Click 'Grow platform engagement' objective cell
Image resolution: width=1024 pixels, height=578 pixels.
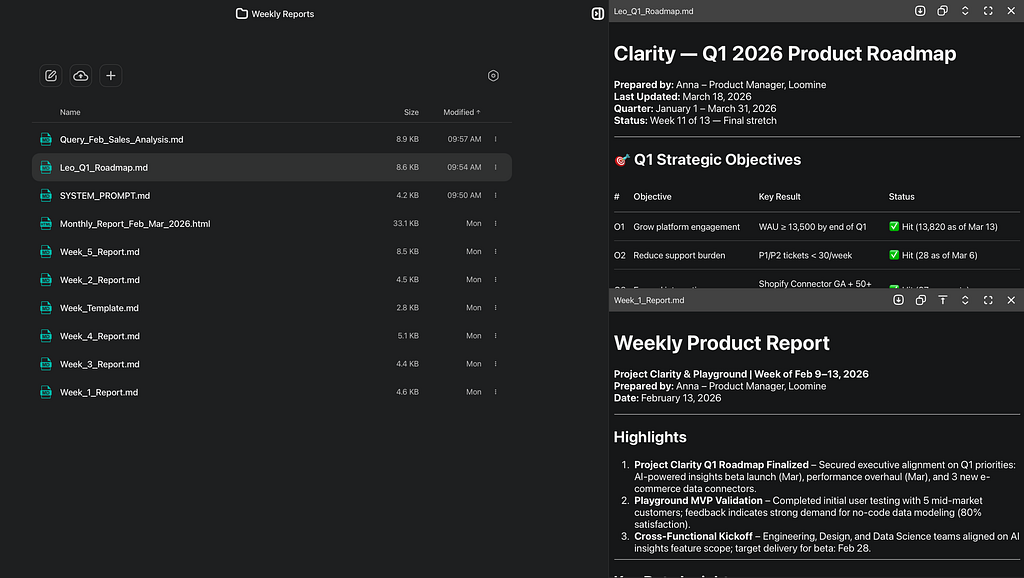686,227
